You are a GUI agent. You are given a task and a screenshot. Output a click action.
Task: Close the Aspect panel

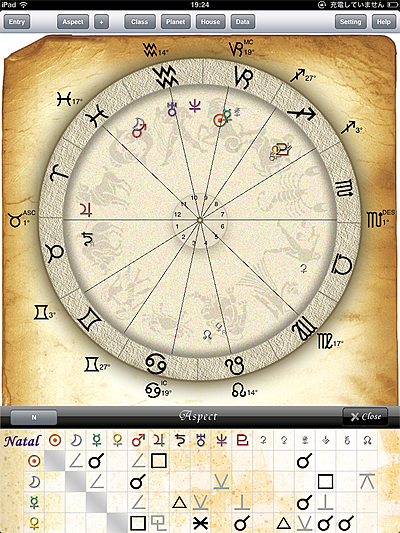365,417
